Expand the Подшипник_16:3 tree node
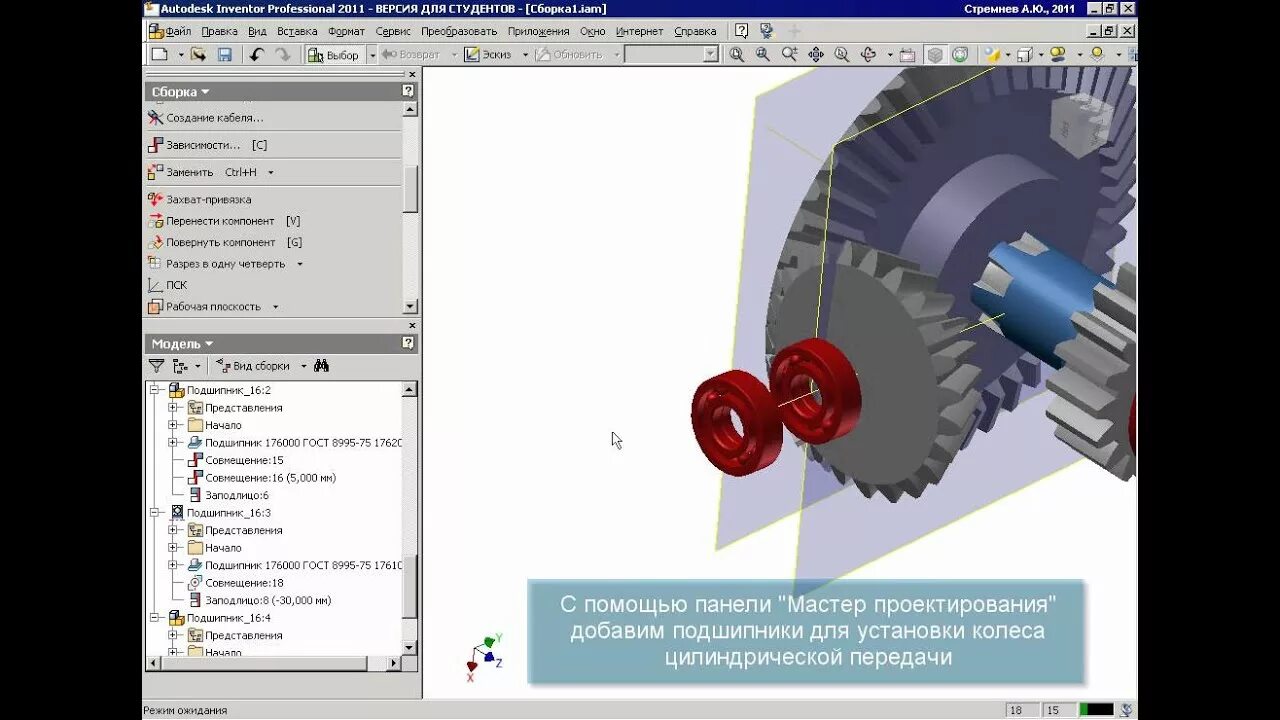 152,512
